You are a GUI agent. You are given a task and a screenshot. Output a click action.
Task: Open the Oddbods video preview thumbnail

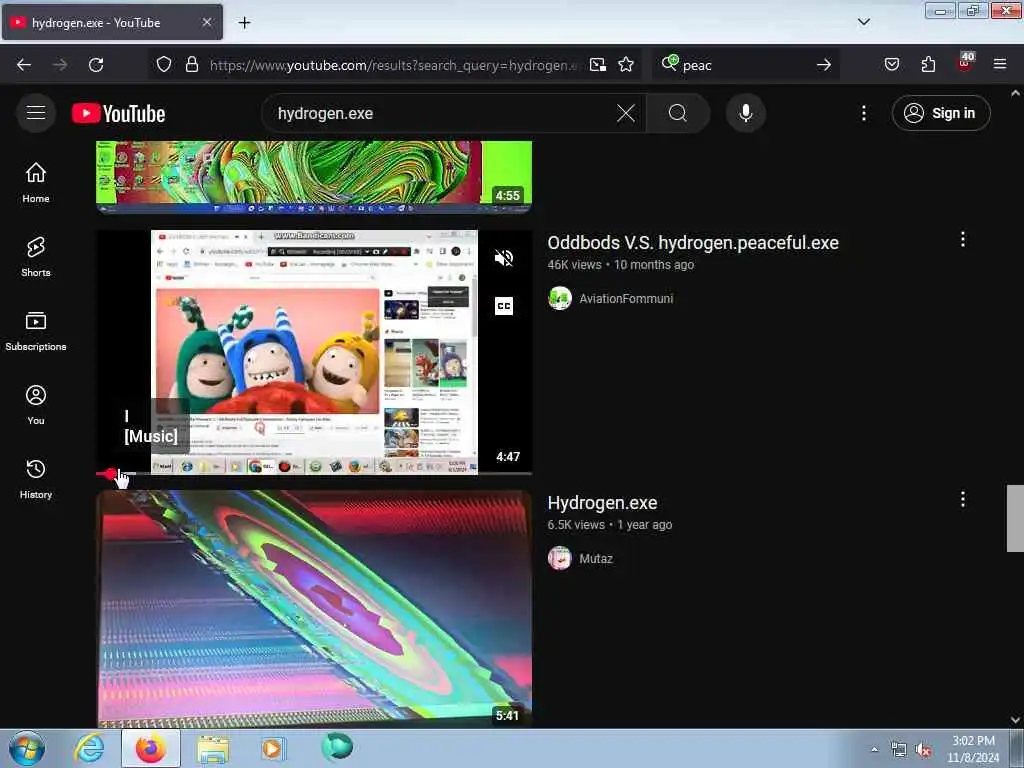314,351
